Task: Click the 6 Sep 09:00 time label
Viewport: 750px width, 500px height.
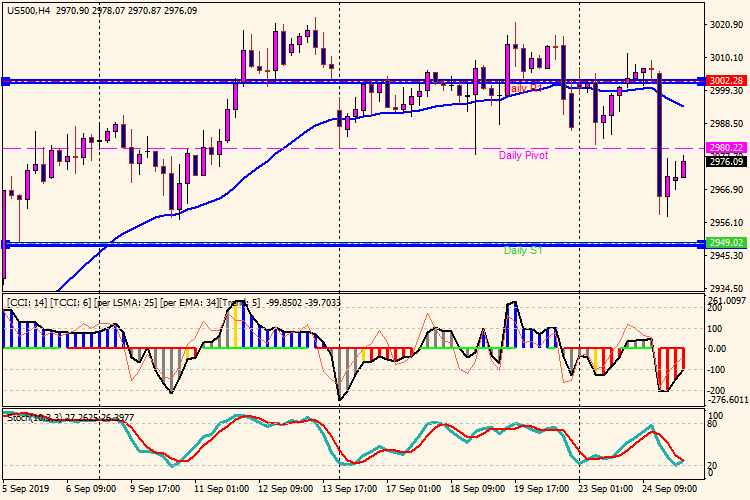Action: point(91,489)
